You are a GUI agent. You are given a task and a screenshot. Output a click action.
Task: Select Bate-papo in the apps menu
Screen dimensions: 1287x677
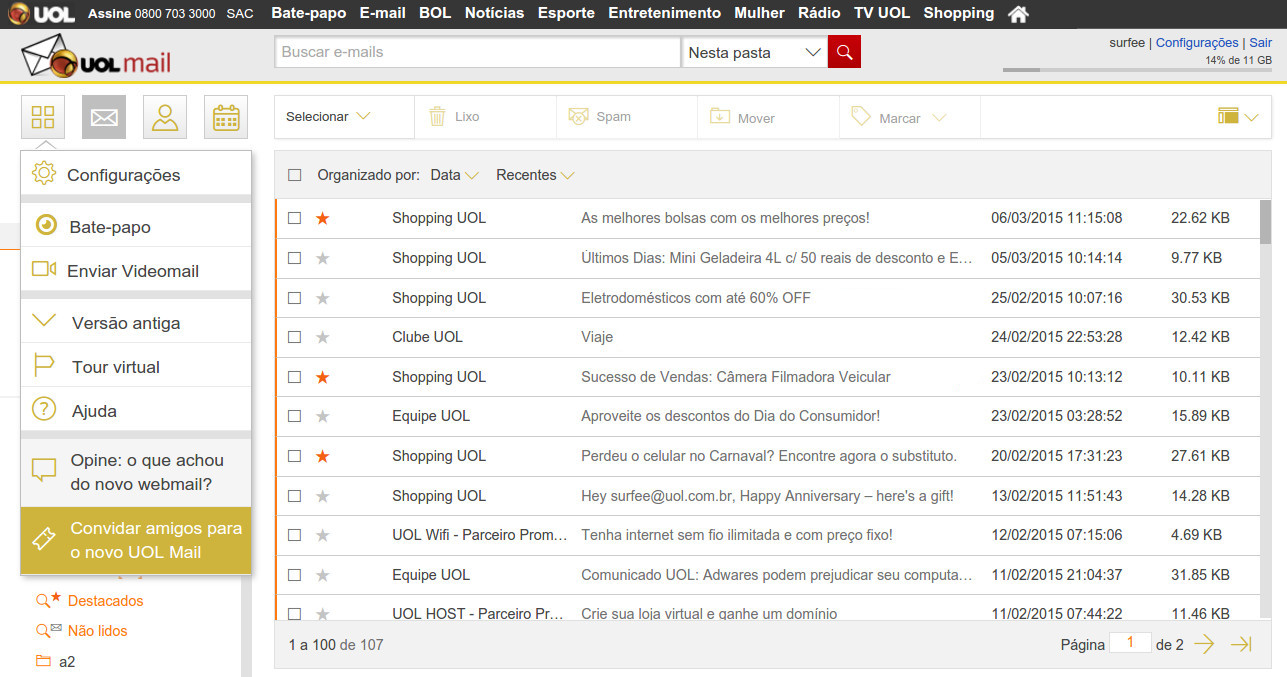pyautogui.click(x=136, y=227)
